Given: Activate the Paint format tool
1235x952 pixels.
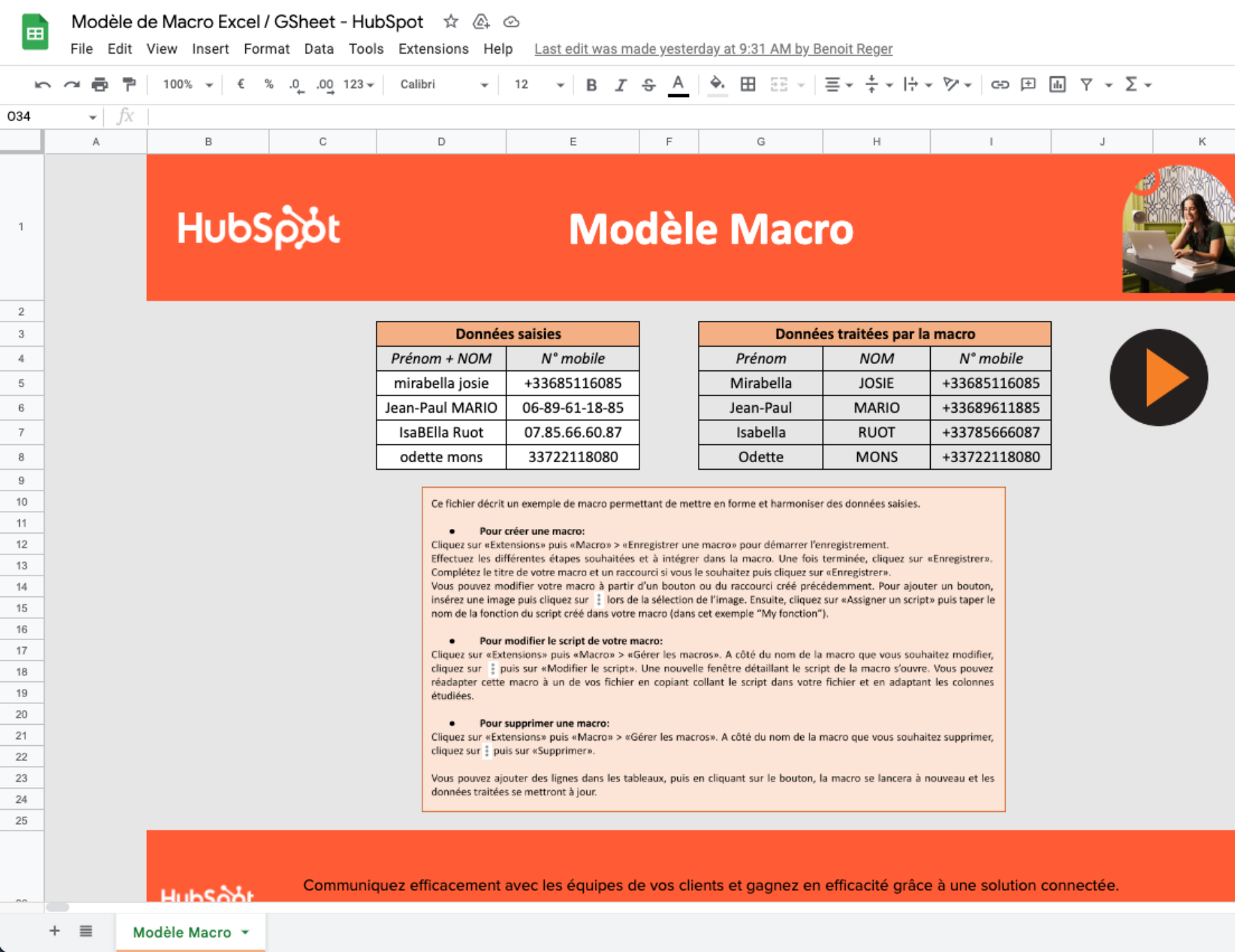Looking at the screenshot, I should [x=129, y=84].
